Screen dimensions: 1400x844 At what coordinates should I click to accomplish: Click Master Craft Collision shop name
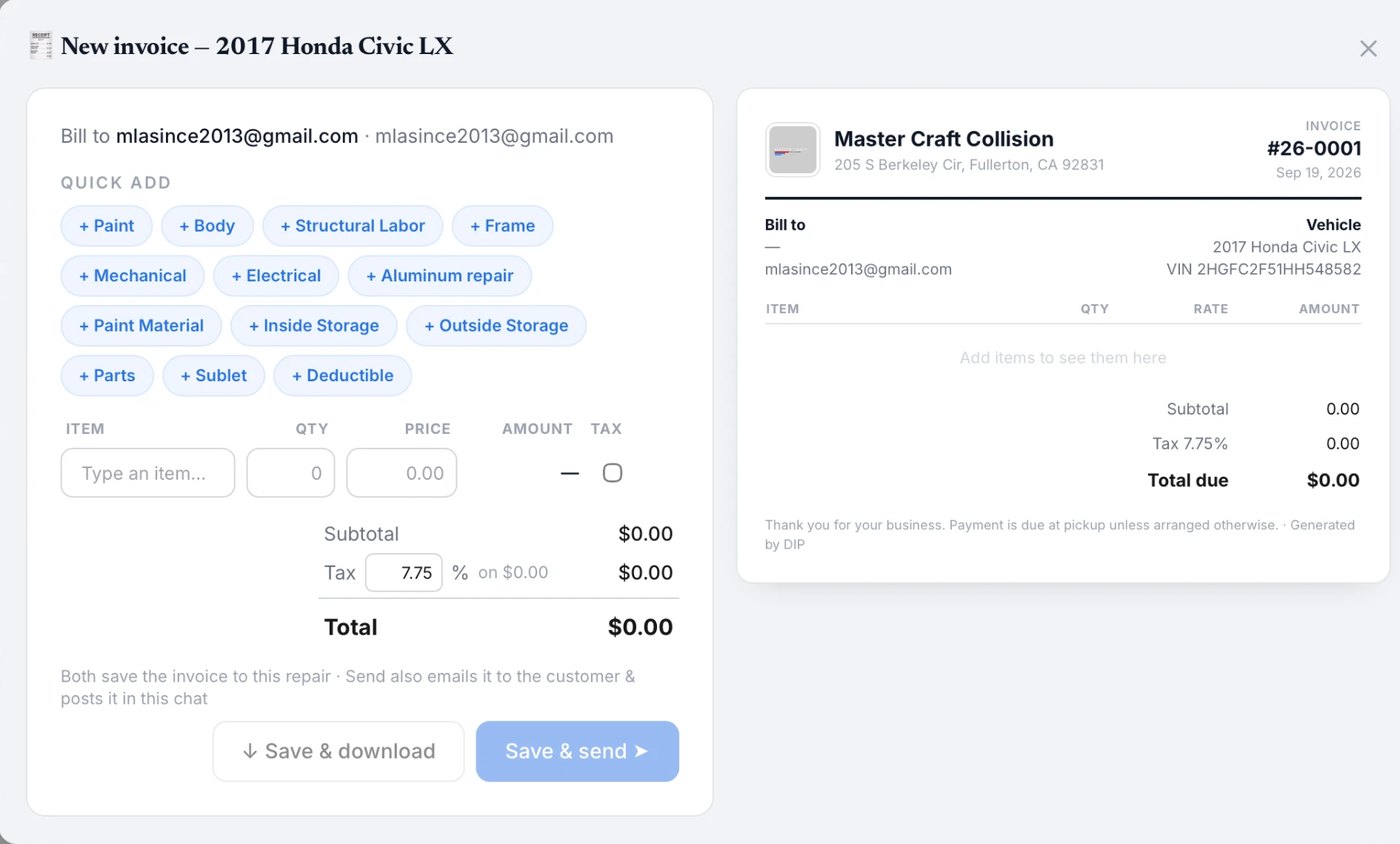(944, 139)
